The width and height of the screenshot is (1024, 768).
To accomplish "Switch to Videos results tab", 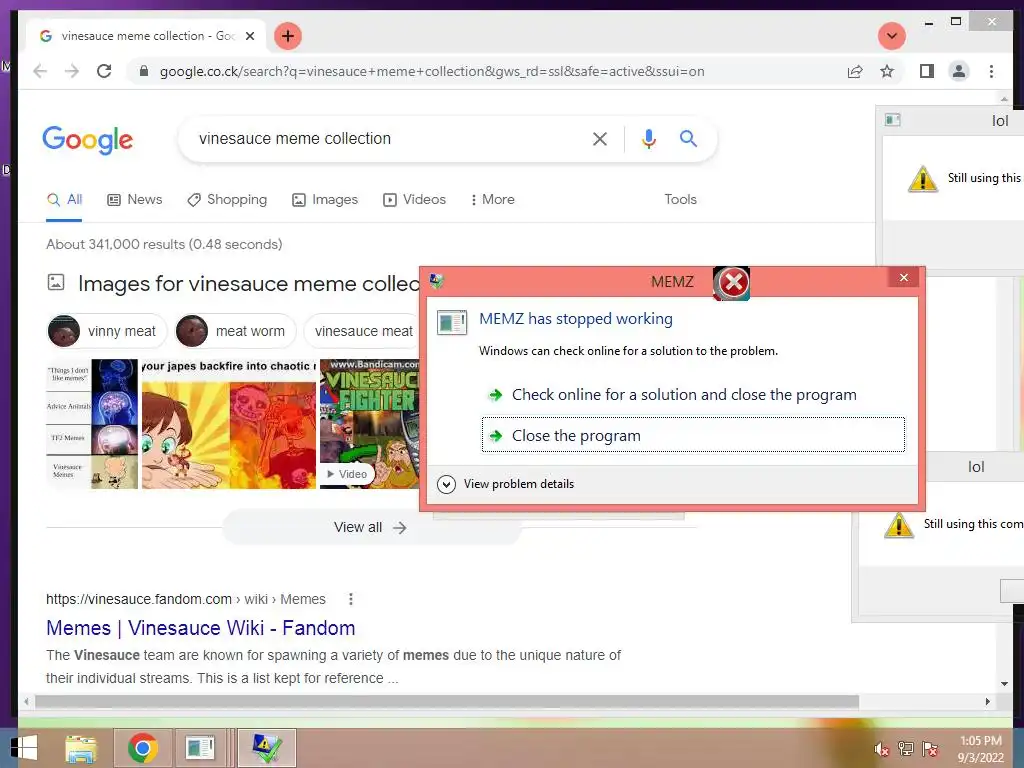I will (x=414, y=200).
